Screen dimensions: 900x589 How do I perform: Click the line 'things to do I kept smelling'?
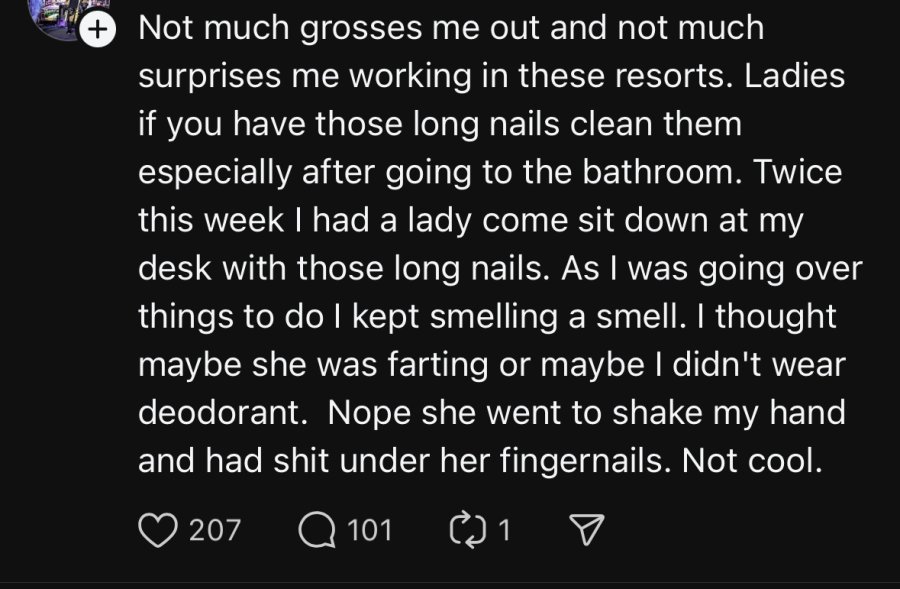click(x=487, y=317)
